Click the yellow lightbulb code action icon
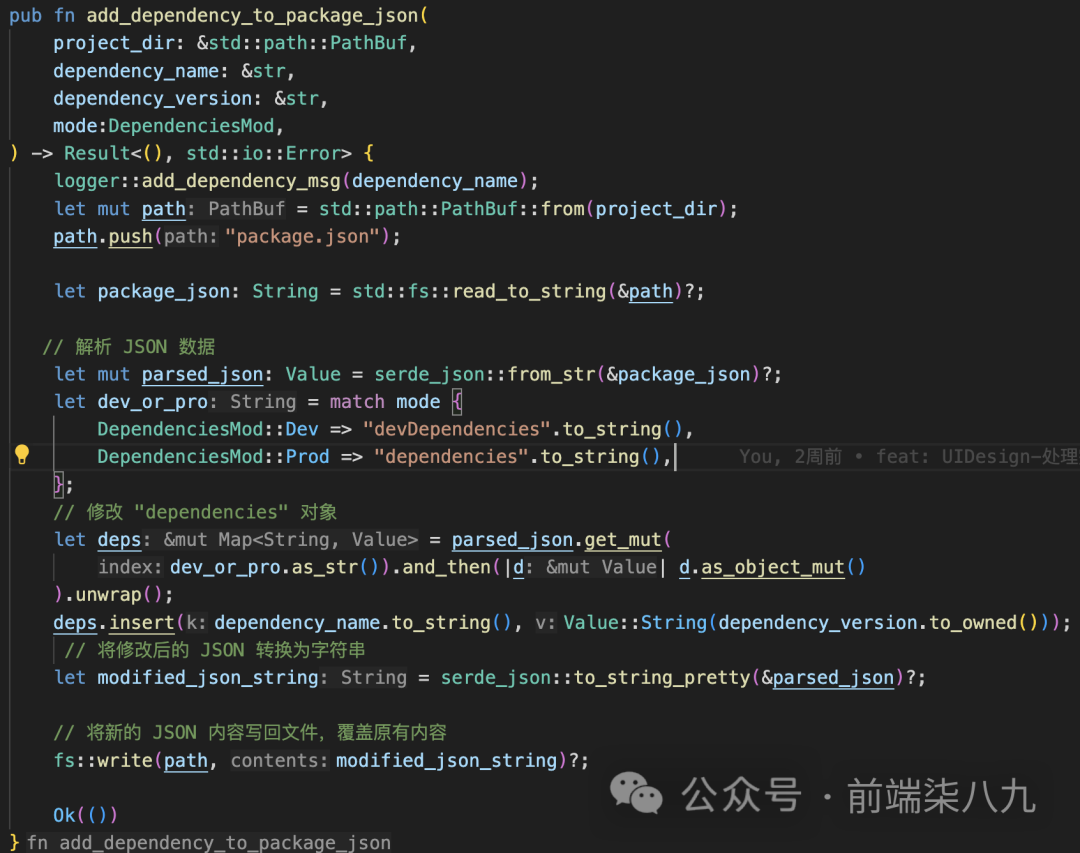This screenshot has height=853, width=1080. 22,455
